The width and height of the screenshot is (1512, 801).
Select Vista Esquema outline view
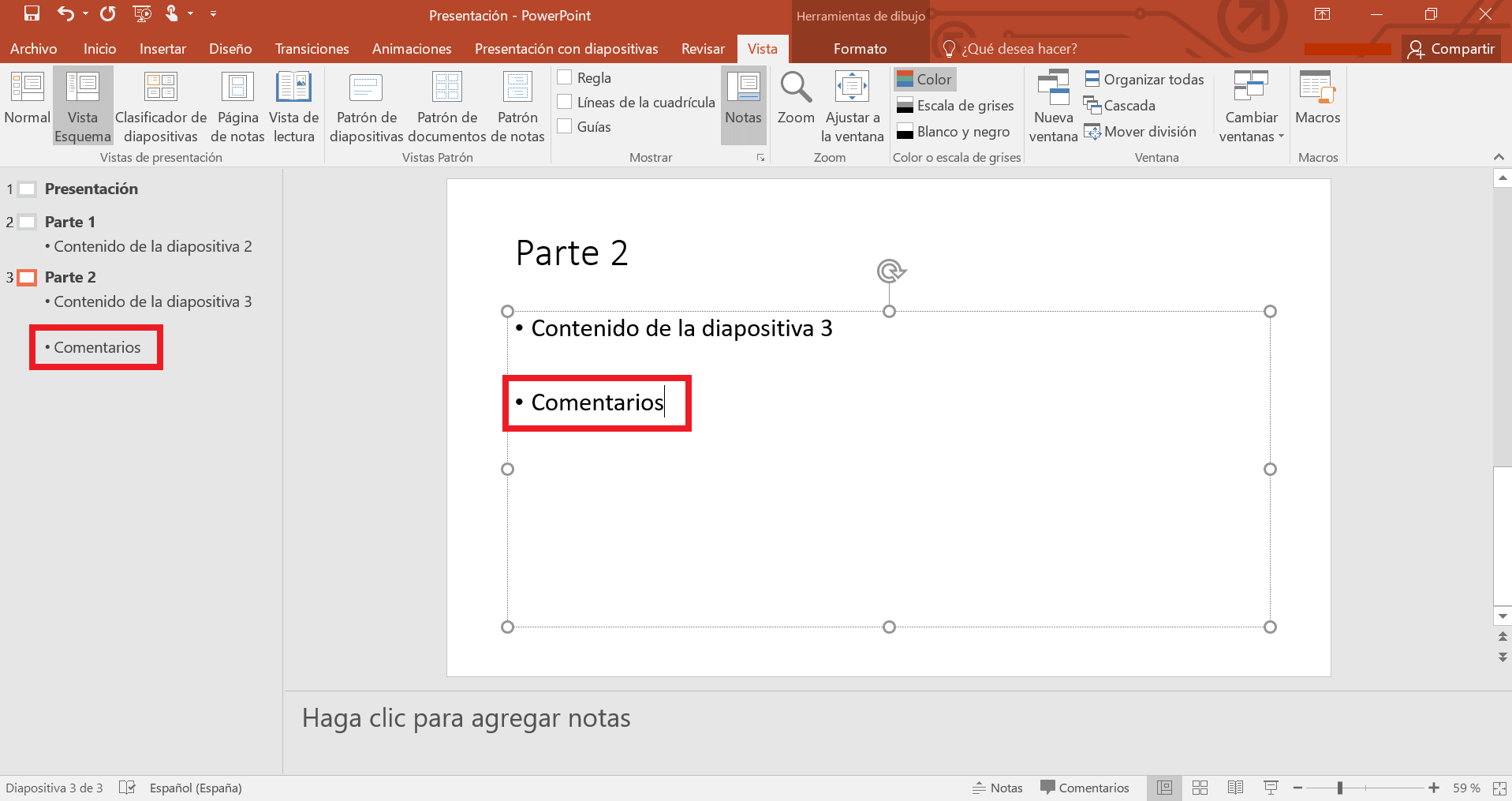83,107
